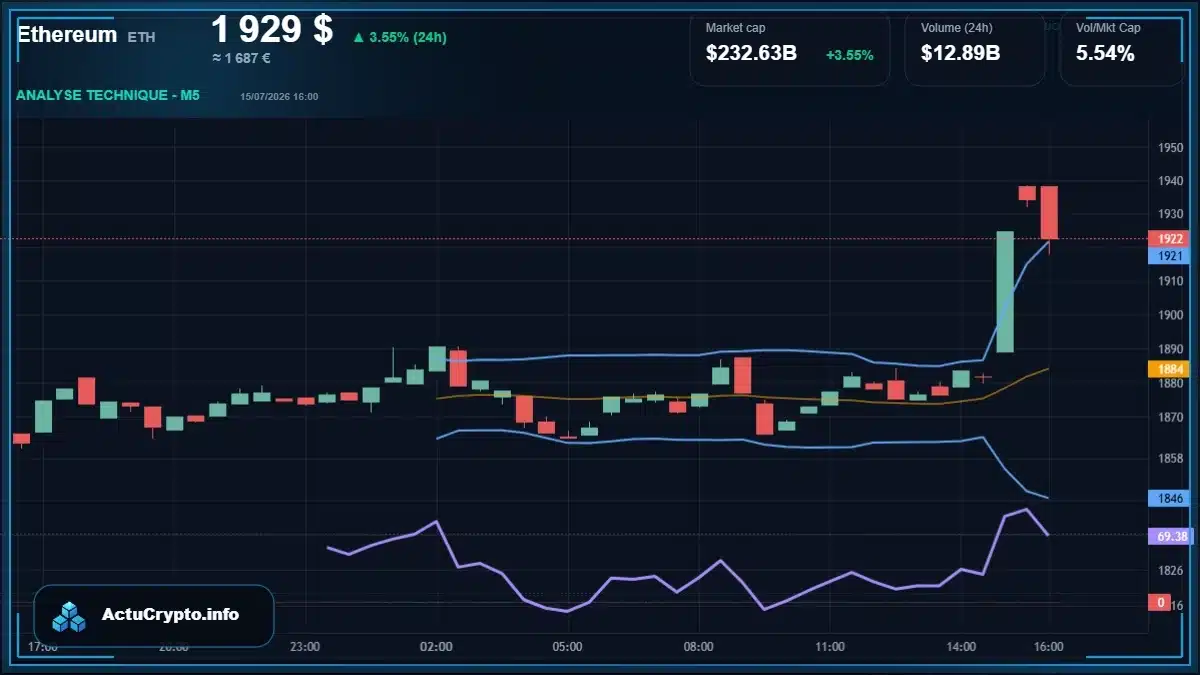Click the 1890 price axis label
This screenshot has height=675, width=1200.
(x=1171, y=349)
